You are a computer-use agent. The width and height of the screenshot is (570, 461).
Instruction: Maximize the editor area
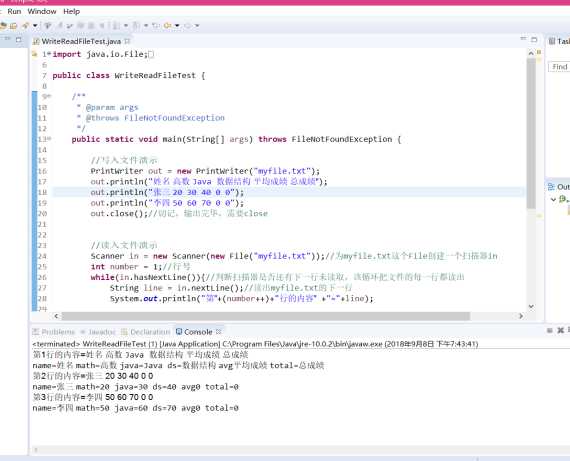(534, 39)
